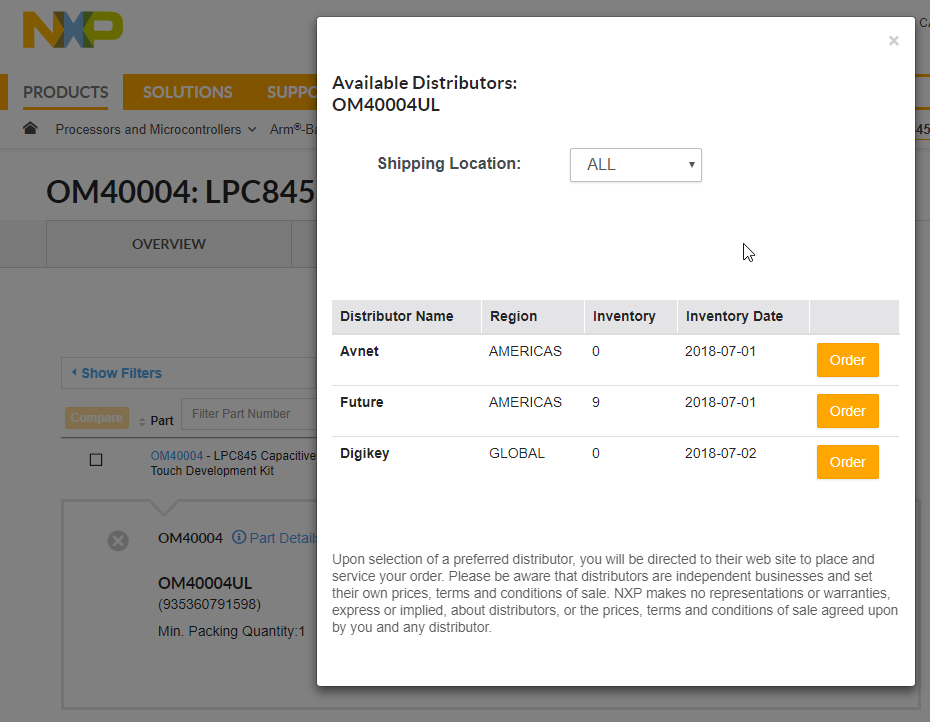The height and width of the screenshot is (722, 930).
Task: Order from Future distributor
Action: point(847,411)
